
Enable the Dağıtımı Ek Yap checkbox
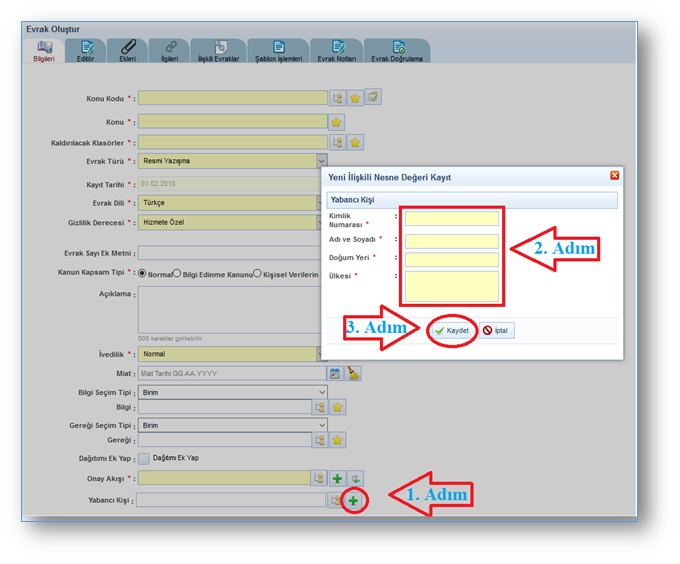(x=143, y=458)
